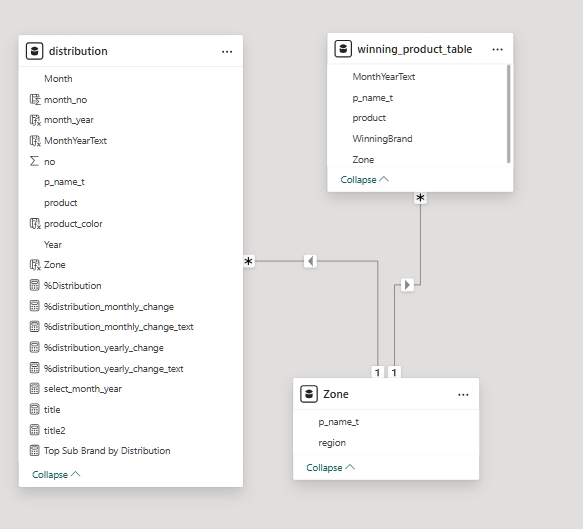Click the left-pointing filter direction arrow on relationship
The image size is (583, 529).
pyautogui.click(x=310, y=261)
